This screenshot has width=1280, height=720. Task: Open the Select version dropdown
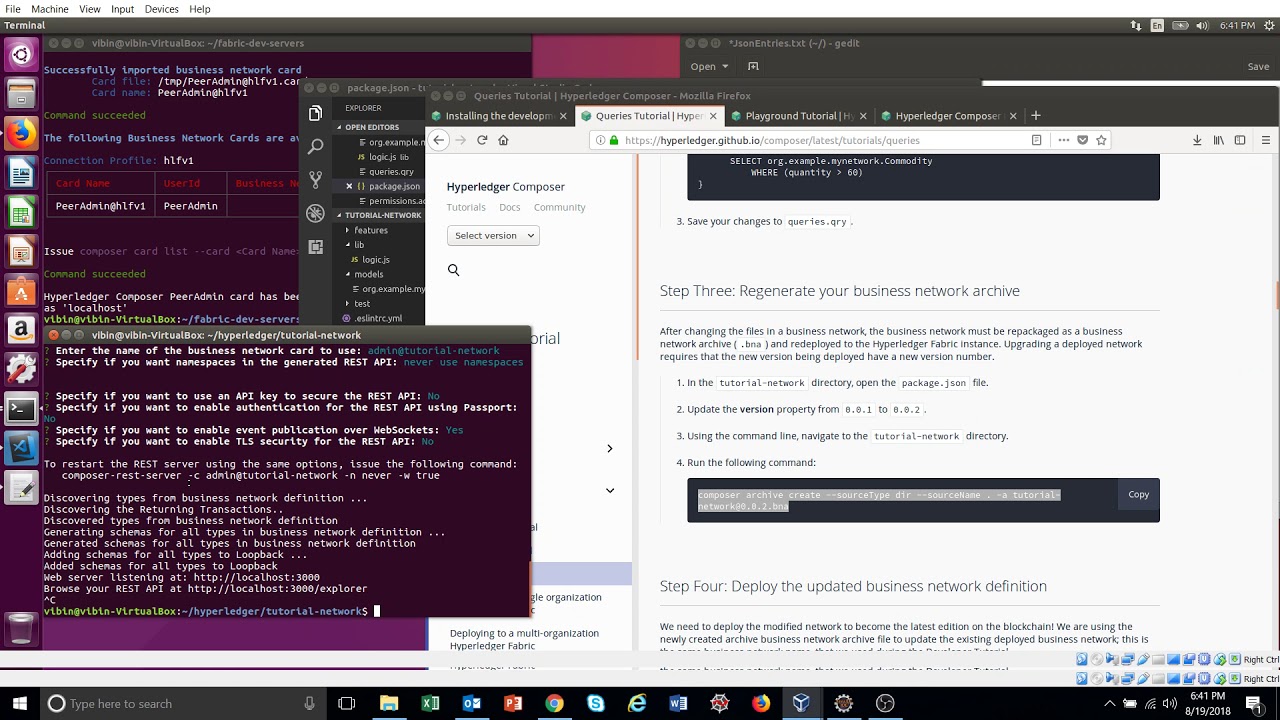point(493,235)
